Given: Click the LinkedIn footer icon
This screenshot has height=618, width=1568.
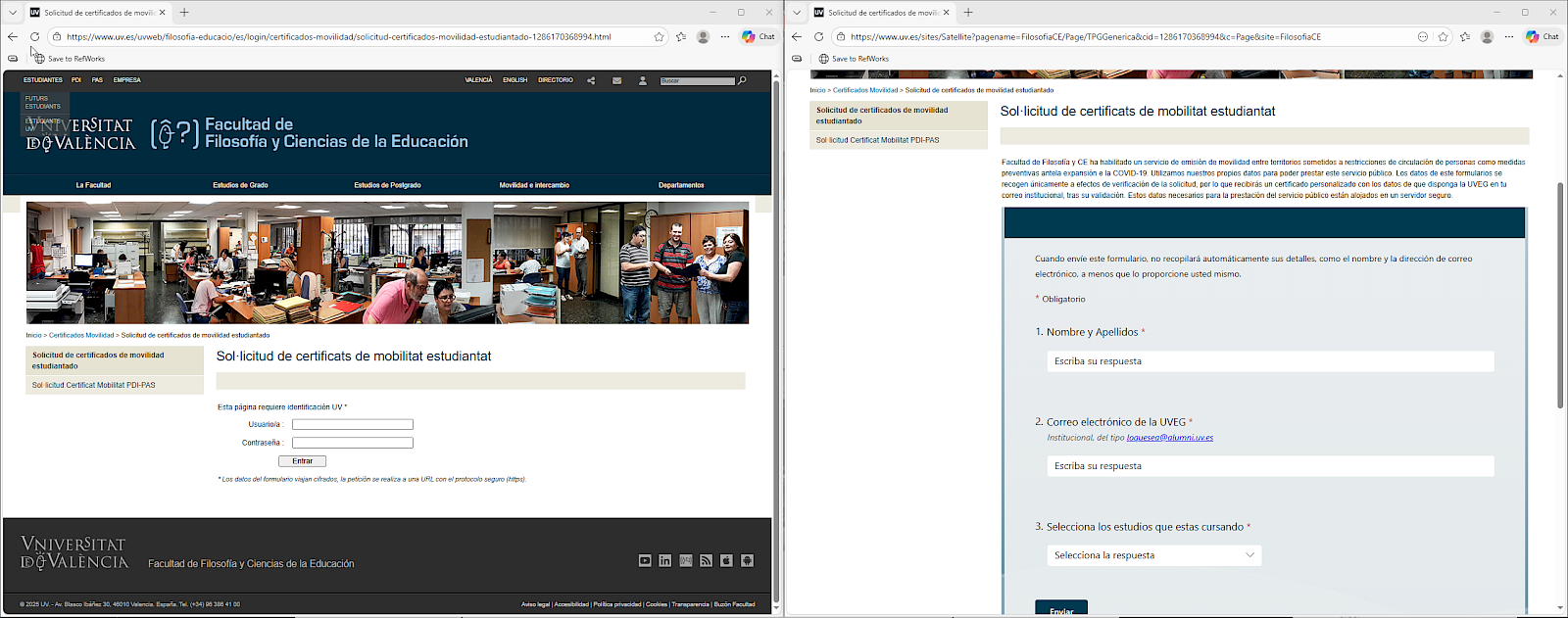Looking at the screenshot, I should tap(665, 560).
